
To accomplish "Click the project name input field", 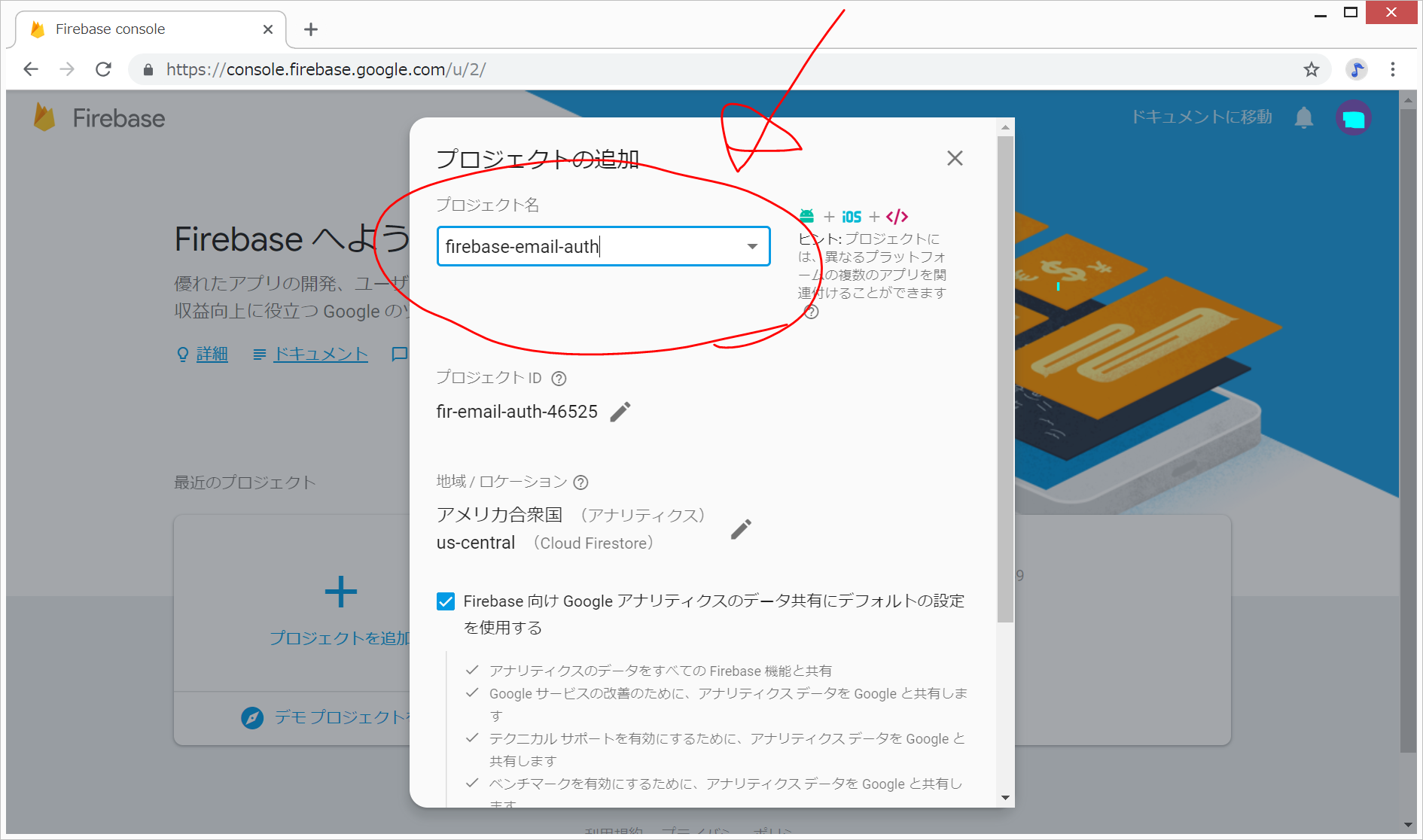I will click(x=587, y=246).
